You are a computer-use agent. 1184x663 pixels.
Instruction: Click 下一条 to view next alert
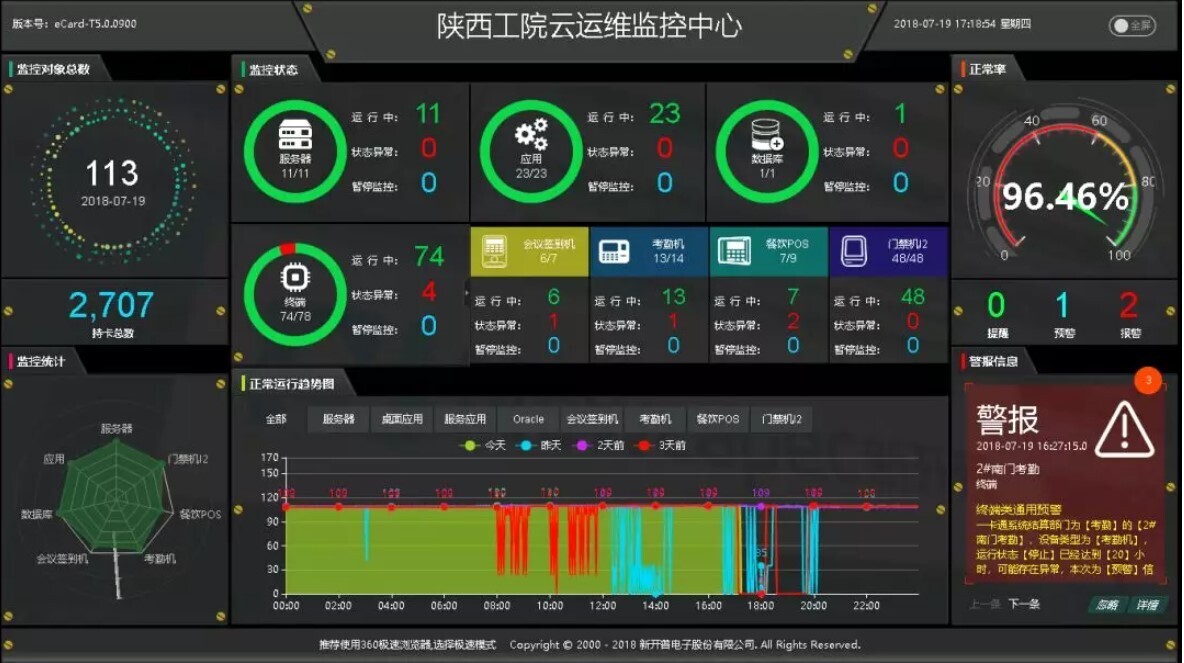1024,602
